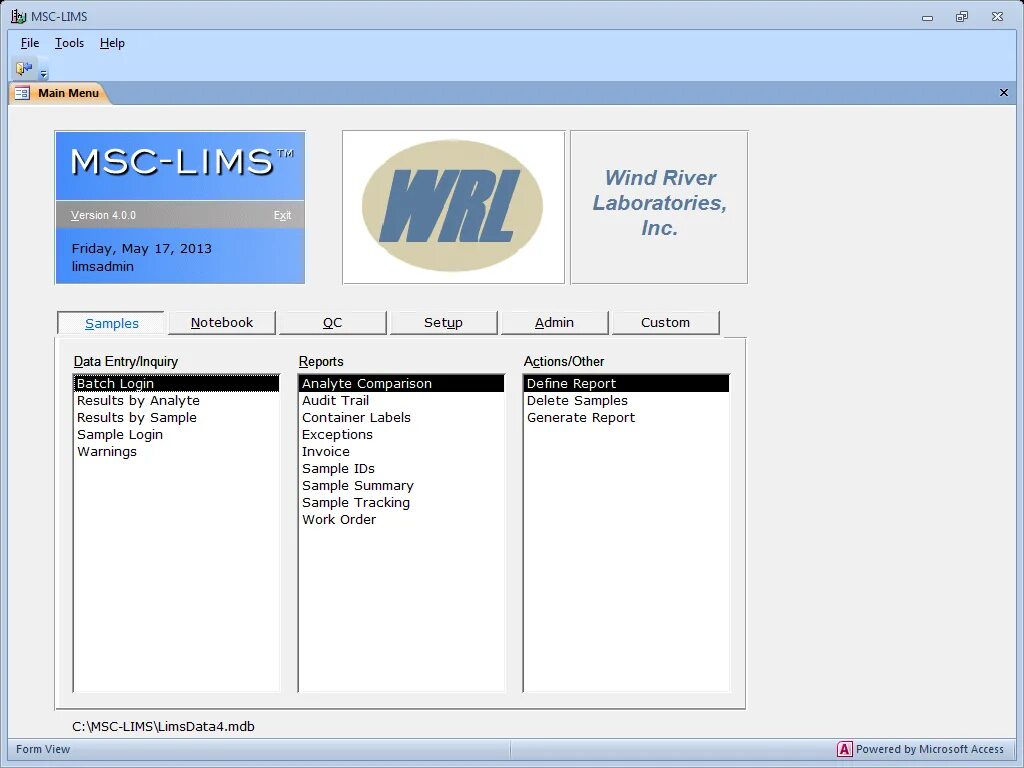Select Container Labels report
Image resolution: width=1024 pixels, height=768 pixels.
tap(402, 417)
